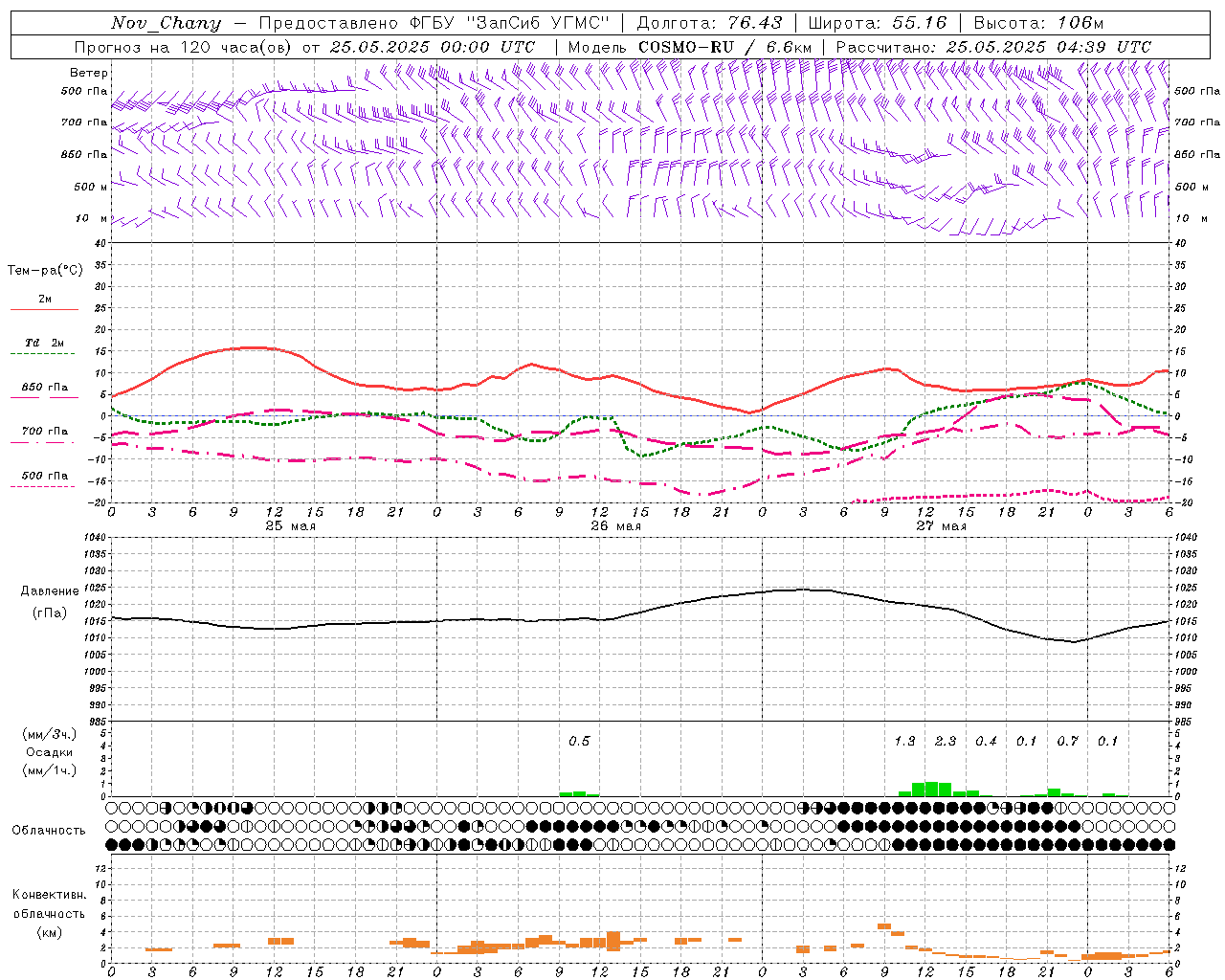Click the station name "Nov_Chany" in header
The image size is (1225, 980).
coord(166,23)
